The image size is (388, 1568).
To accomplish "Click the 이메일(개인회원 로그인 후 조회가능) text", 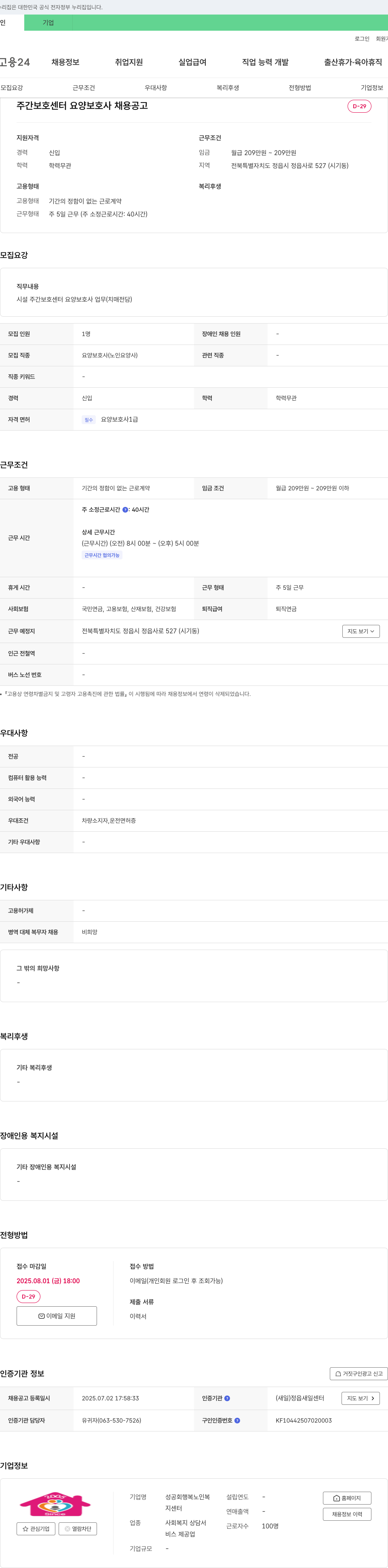I will point(176,1280).
